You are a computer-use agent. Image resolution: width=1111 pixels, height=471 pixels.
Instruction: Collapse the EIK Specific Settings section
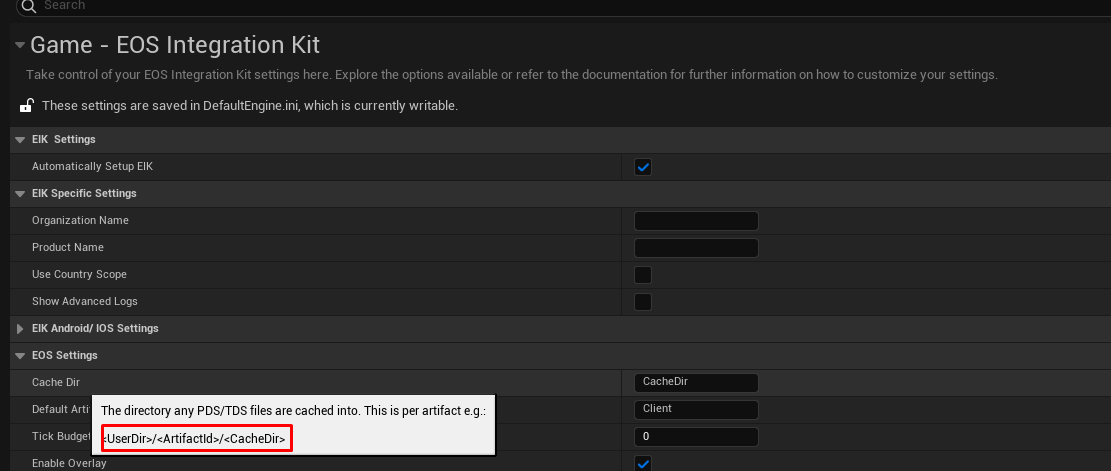click(20, 193)
